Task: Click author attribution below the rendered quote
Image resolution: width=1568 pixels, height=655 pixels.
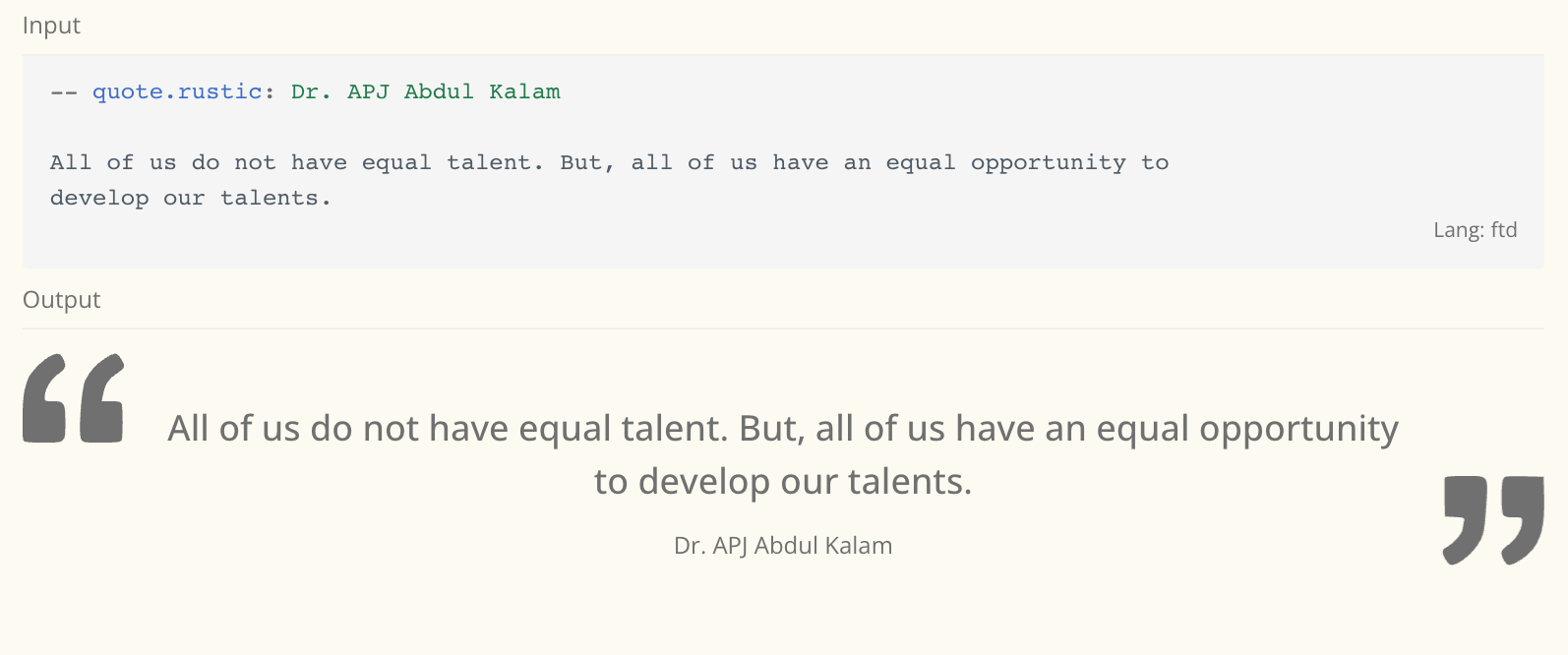Action: click(x=783, y=546)
